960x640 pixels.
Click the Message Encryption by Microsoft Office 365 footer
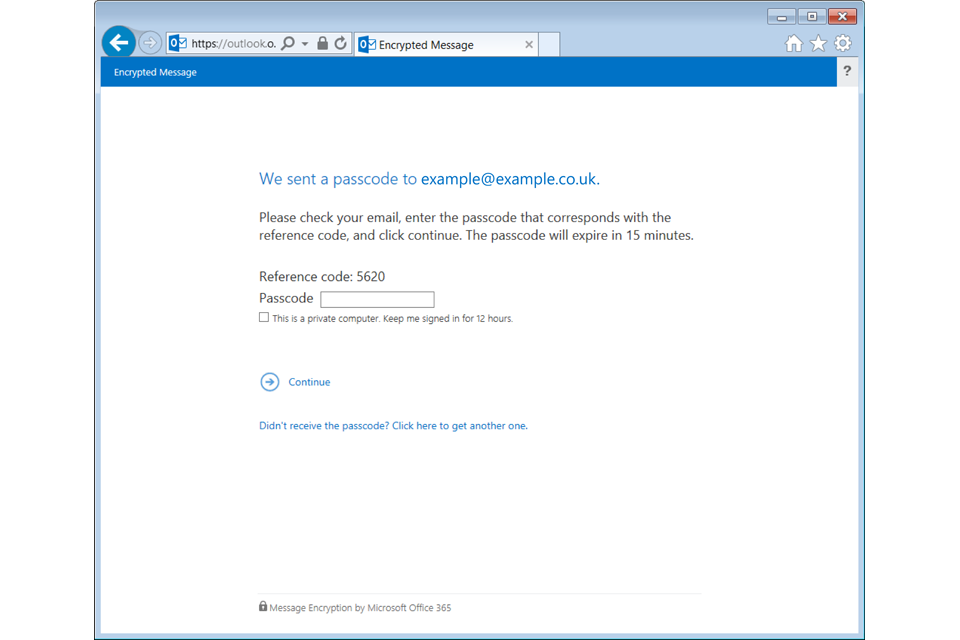(360, 608)
